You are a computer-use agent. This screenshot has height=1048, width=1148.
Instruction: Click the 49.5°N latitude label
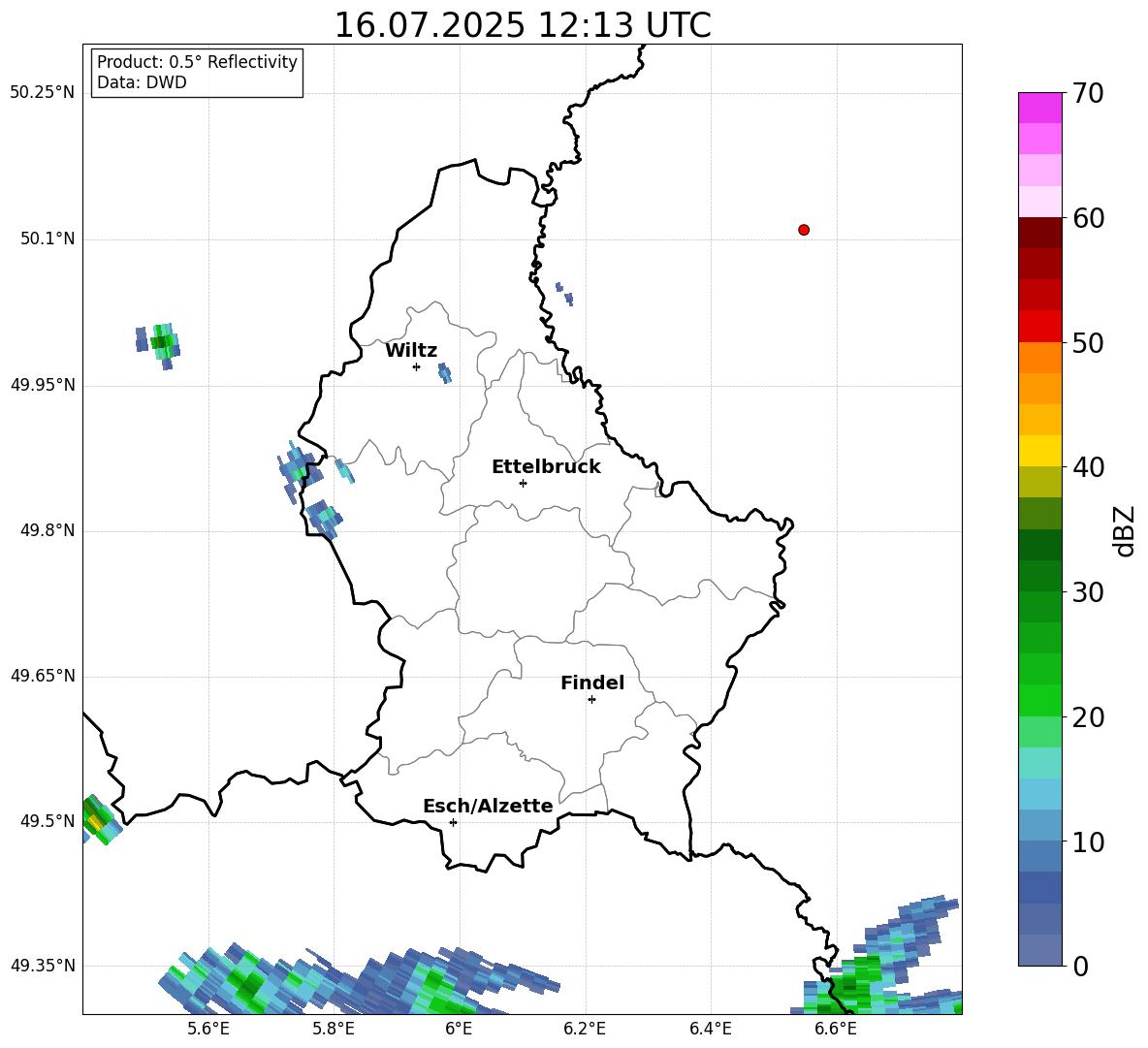[x=48, y=820]
